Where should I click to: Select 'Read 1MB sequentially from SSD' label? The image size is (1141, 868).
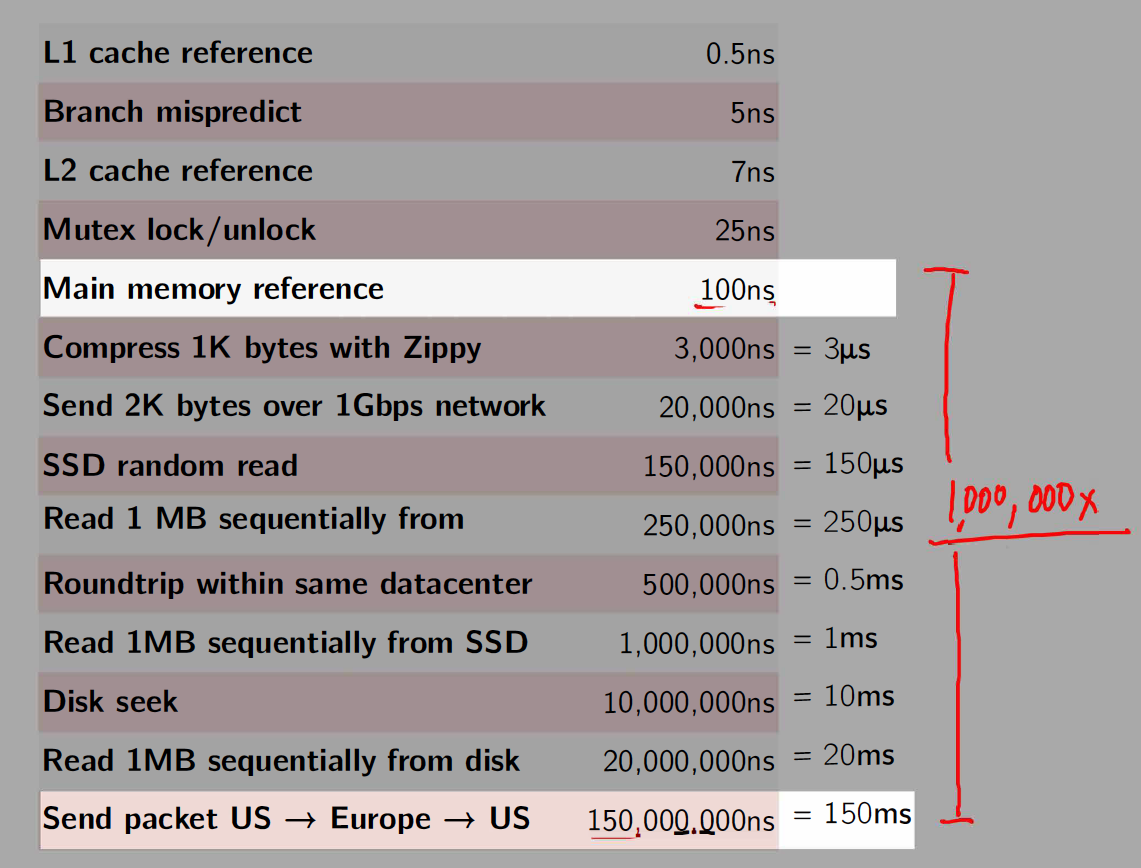coord(285,642)
